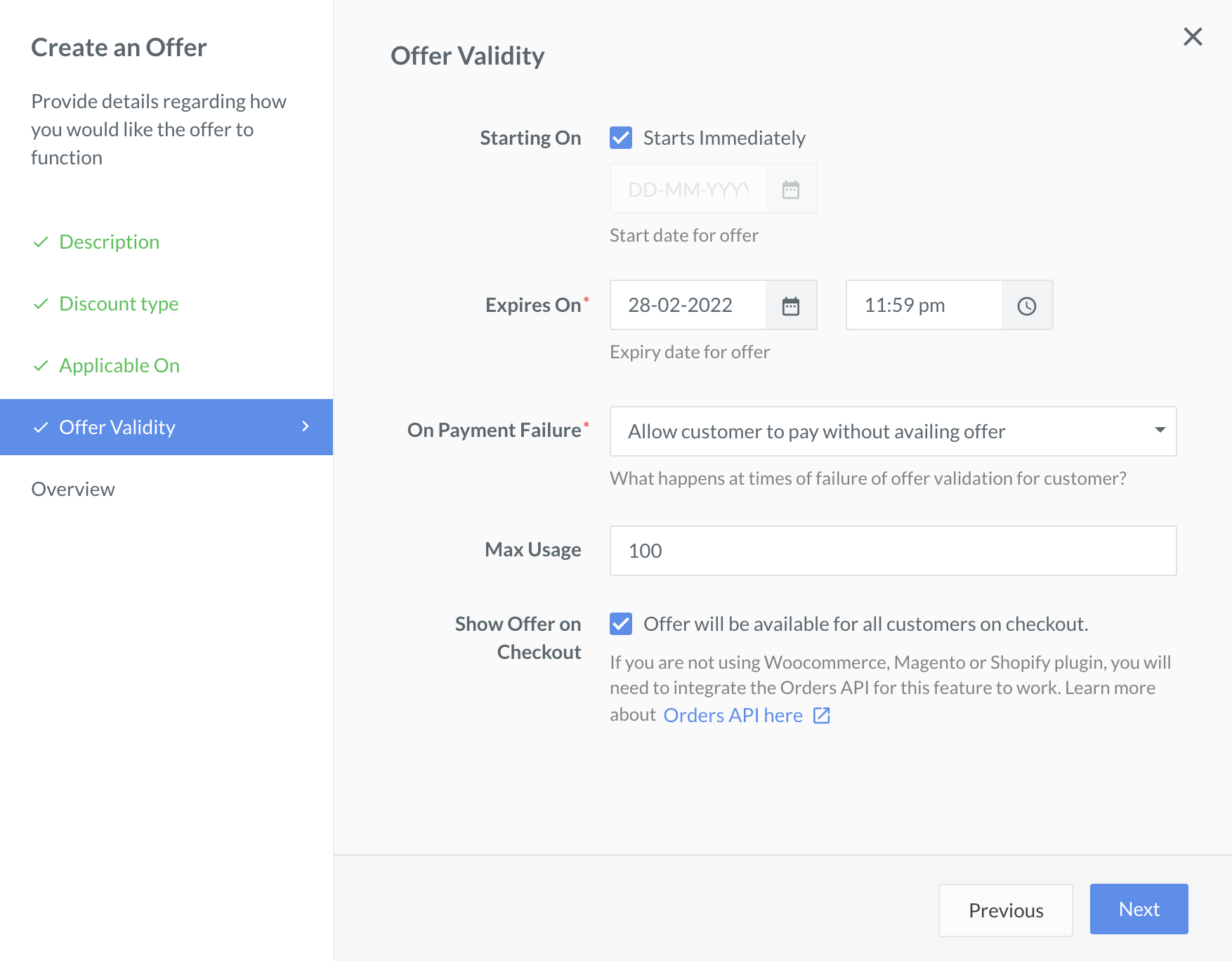
Task: Open calendar picker for expiry date
Action: point(791,306)
